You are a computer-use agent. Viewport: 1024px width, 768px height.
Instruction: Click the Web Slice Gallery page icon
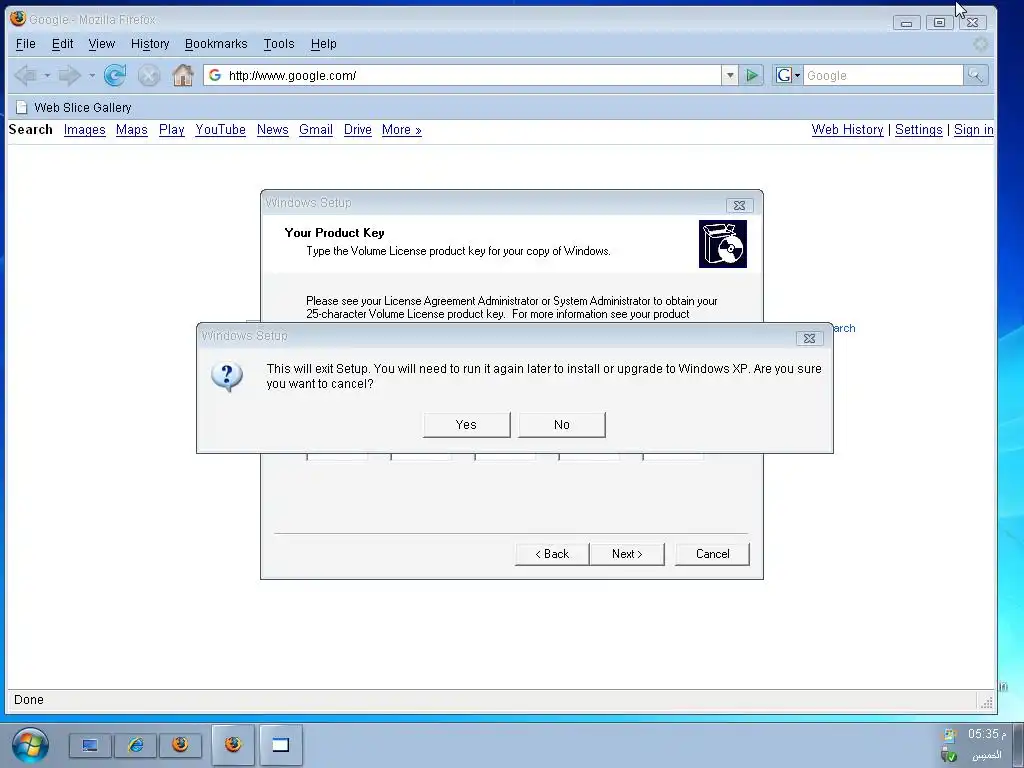click(x=22, y=108)
